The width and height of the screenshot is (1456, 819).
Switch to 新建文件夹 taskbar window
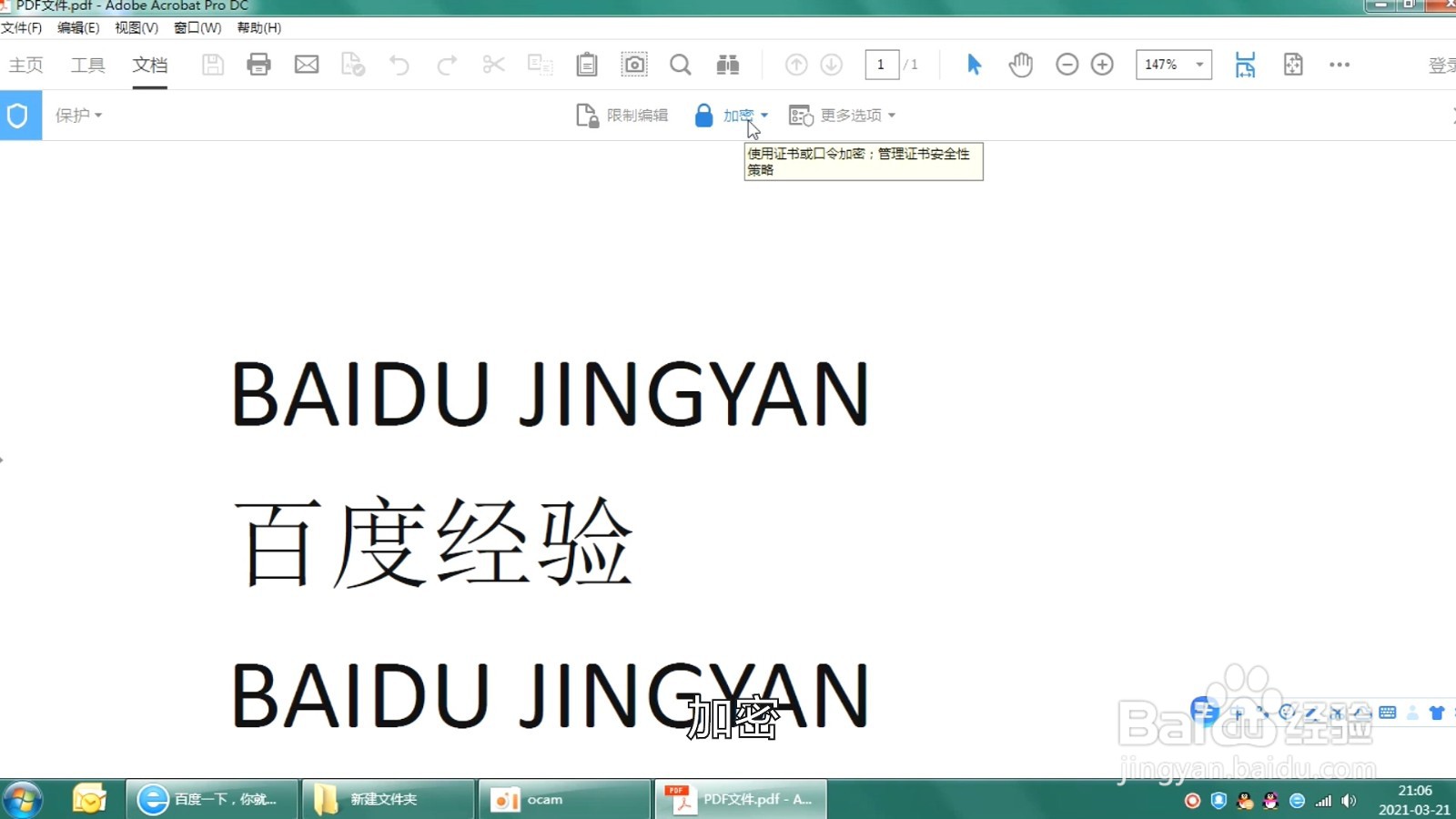tap(389, 800)
